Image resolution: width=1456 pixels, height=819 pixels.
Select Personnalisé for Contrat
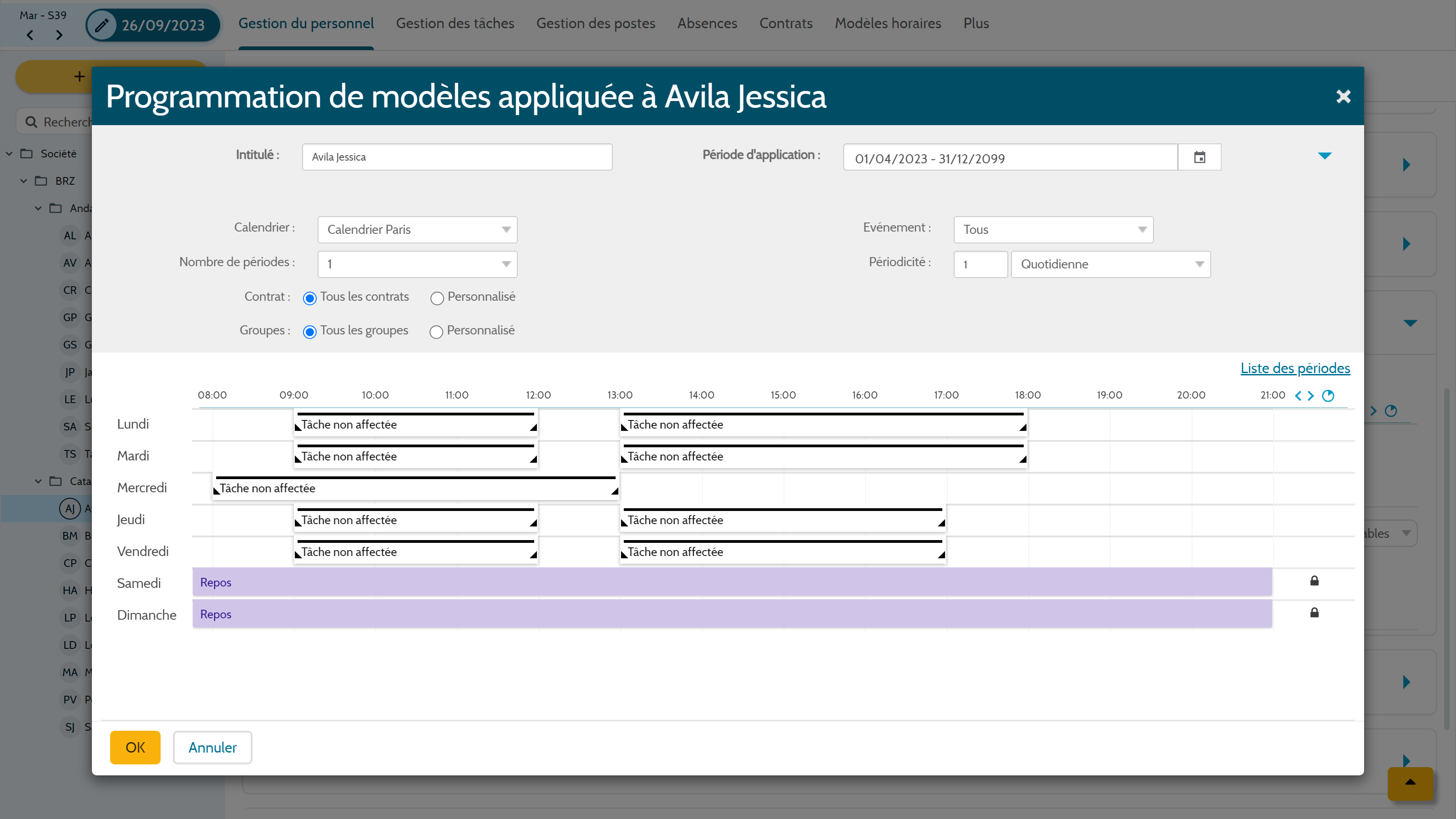click(x=436, y=298)
